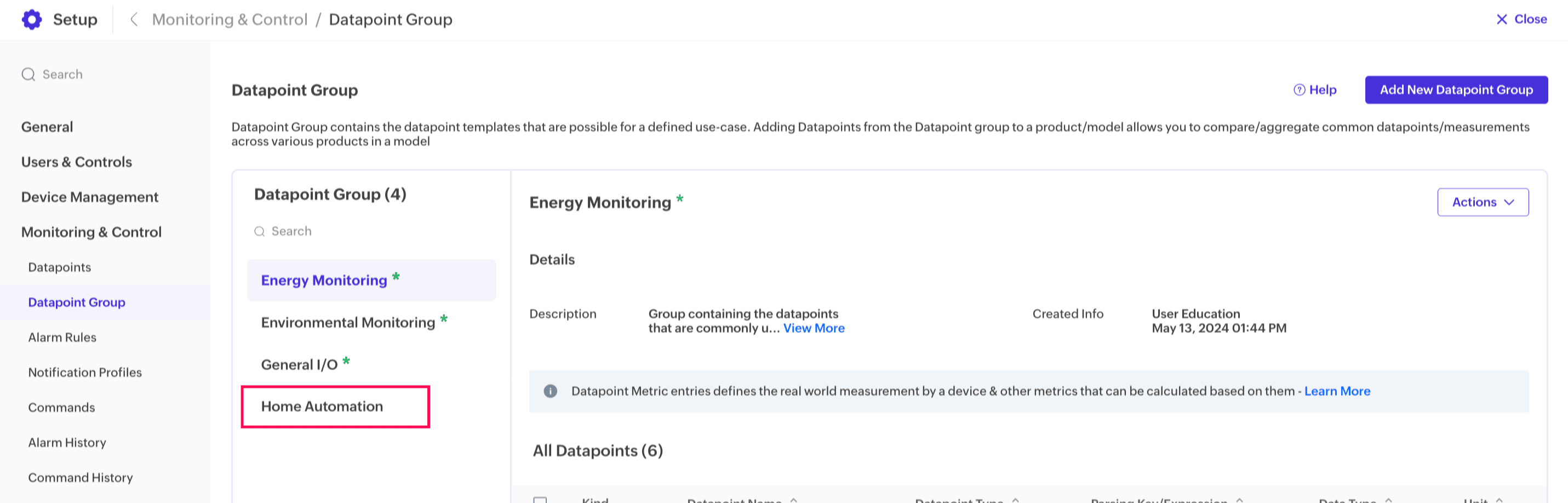1568x503 pixels.
Task: Click the Help question mark icon
Action: pos(1299,90)
